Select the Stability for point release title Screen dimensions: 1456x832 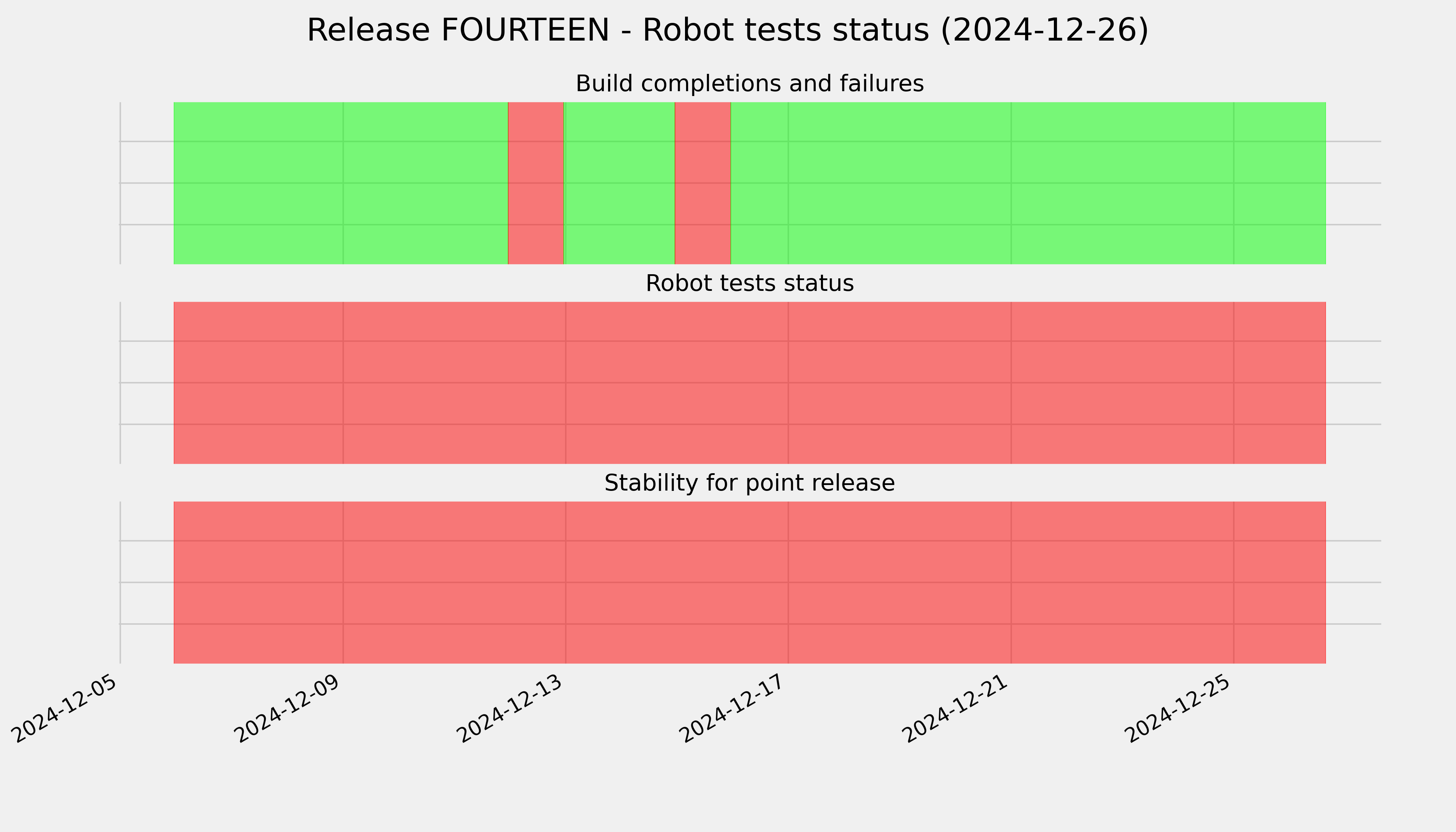pyautogui.click(x=749, y=483)
